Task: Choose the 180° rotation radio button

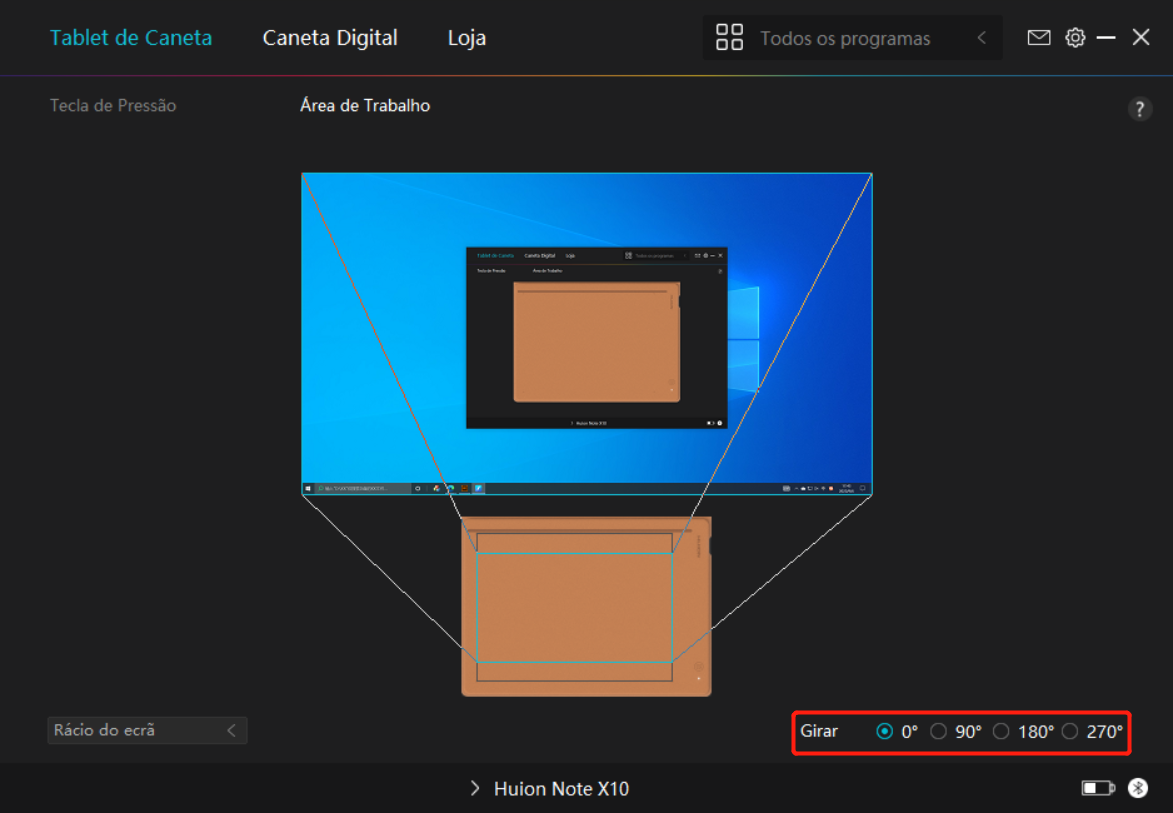Action: tap(1001, 731)
